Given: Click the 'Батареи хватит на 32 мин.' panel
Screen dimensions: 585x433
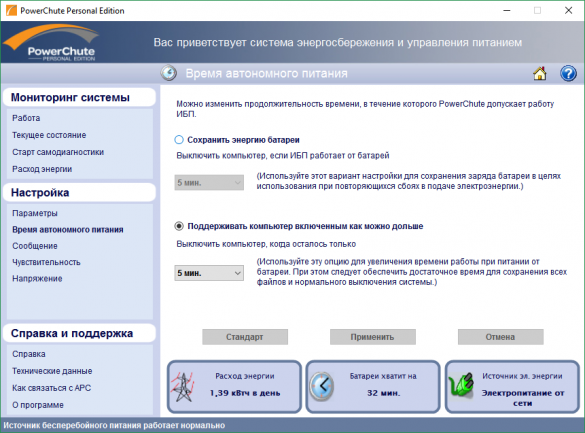Looking at the screenshot, I should click(373, 386).
